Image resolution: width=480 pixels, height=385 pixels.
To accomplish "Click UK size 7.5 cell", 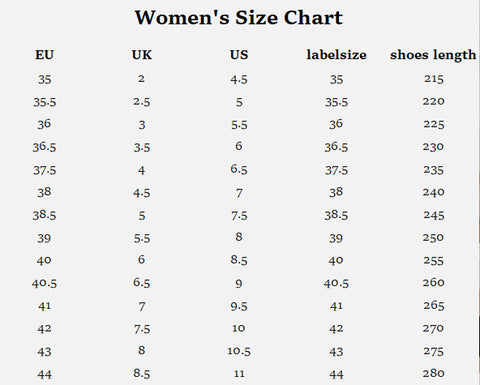I will click(x=142, y=329).
